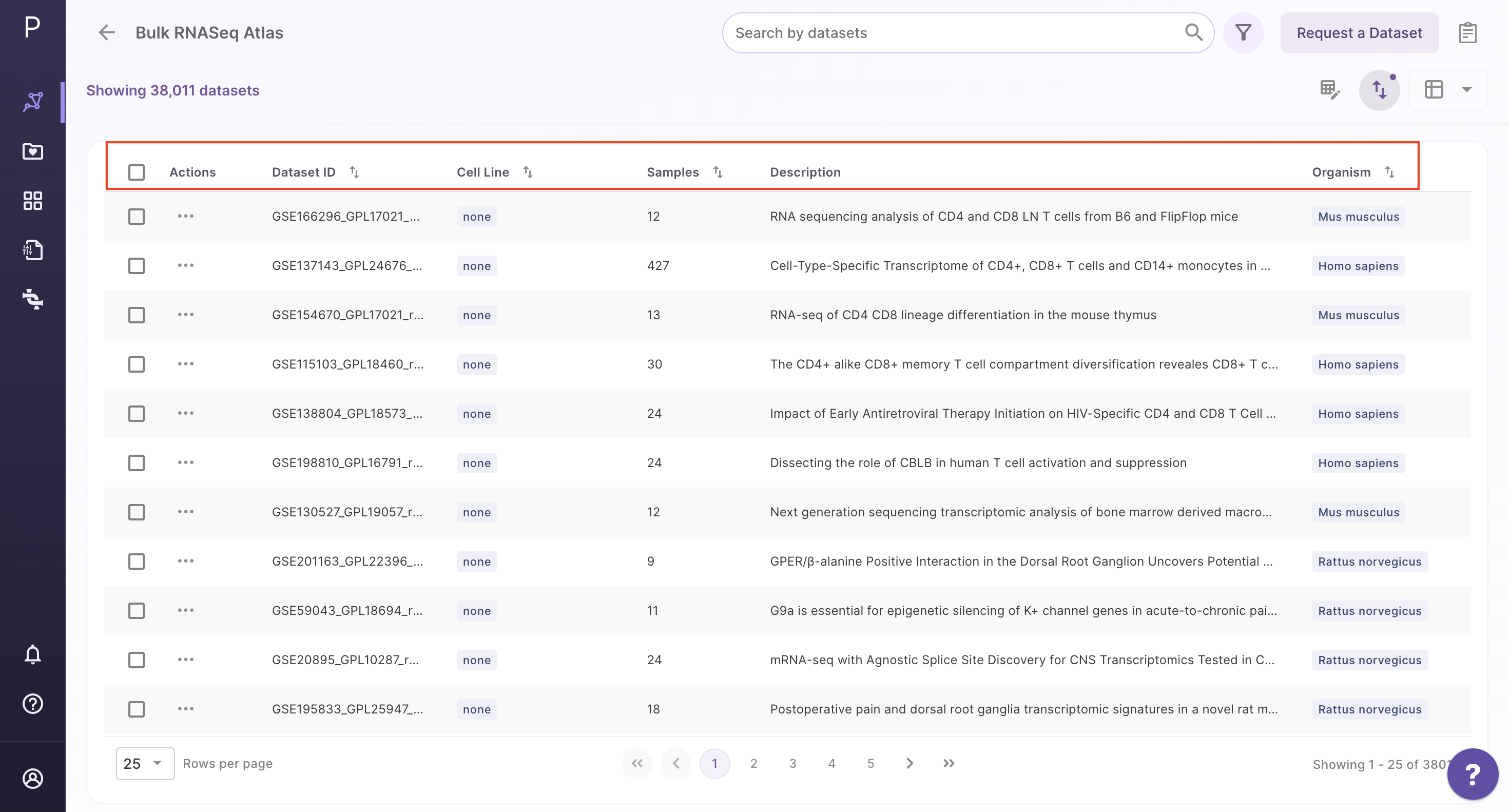
Task: Click the purple help bubble
Action: 1473,774
